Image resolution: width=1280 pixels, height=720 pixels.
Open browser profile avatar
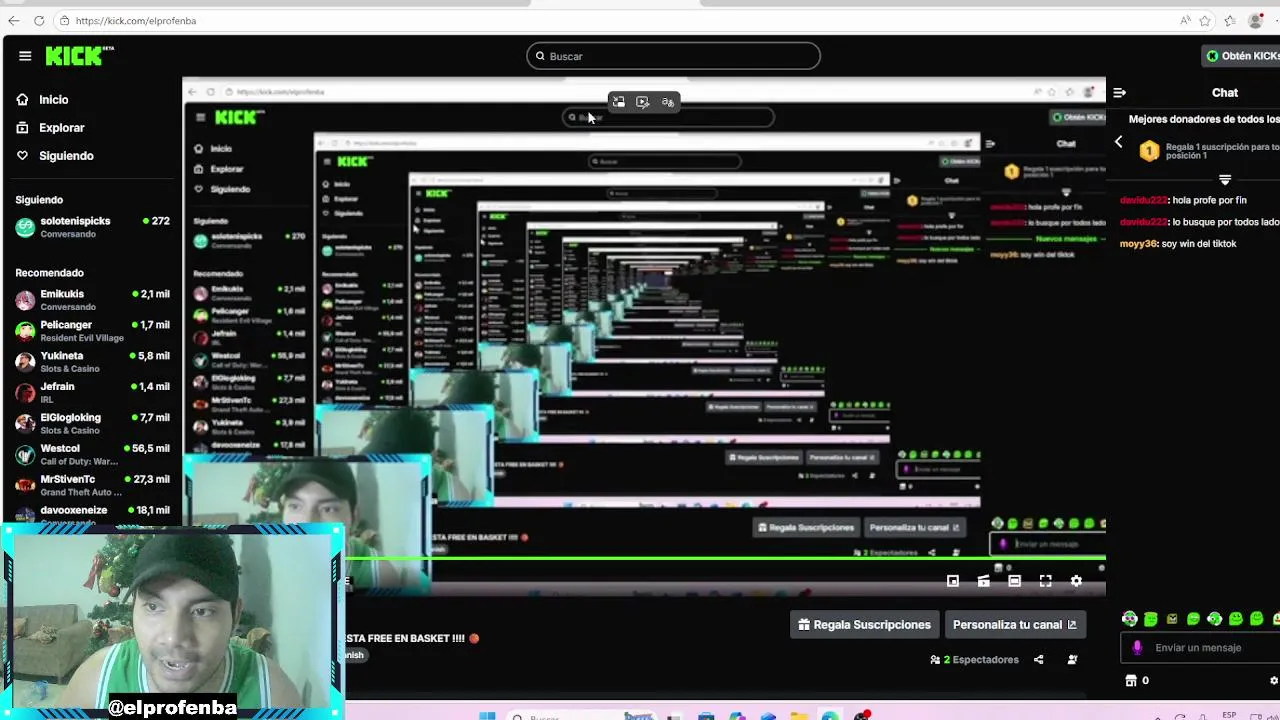[x=1256, y=20]
